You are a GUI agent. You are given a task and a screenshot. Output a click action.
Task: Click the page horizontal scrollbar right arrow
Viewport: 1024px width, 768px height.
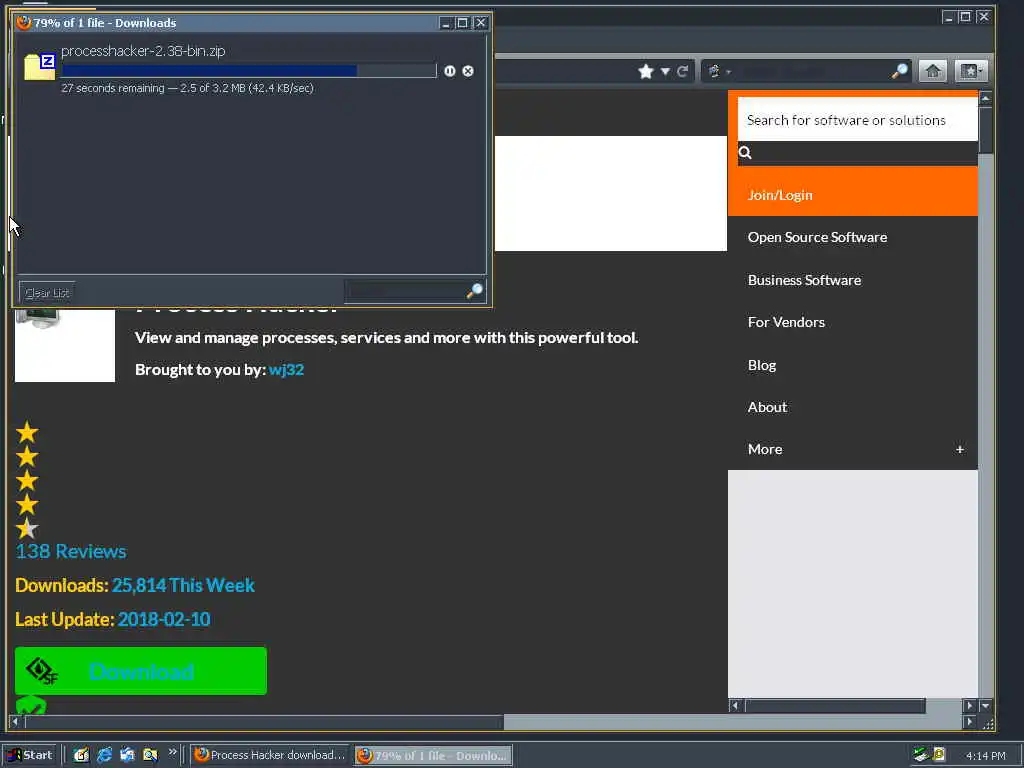pyautogui.click(x=969, y=722)
